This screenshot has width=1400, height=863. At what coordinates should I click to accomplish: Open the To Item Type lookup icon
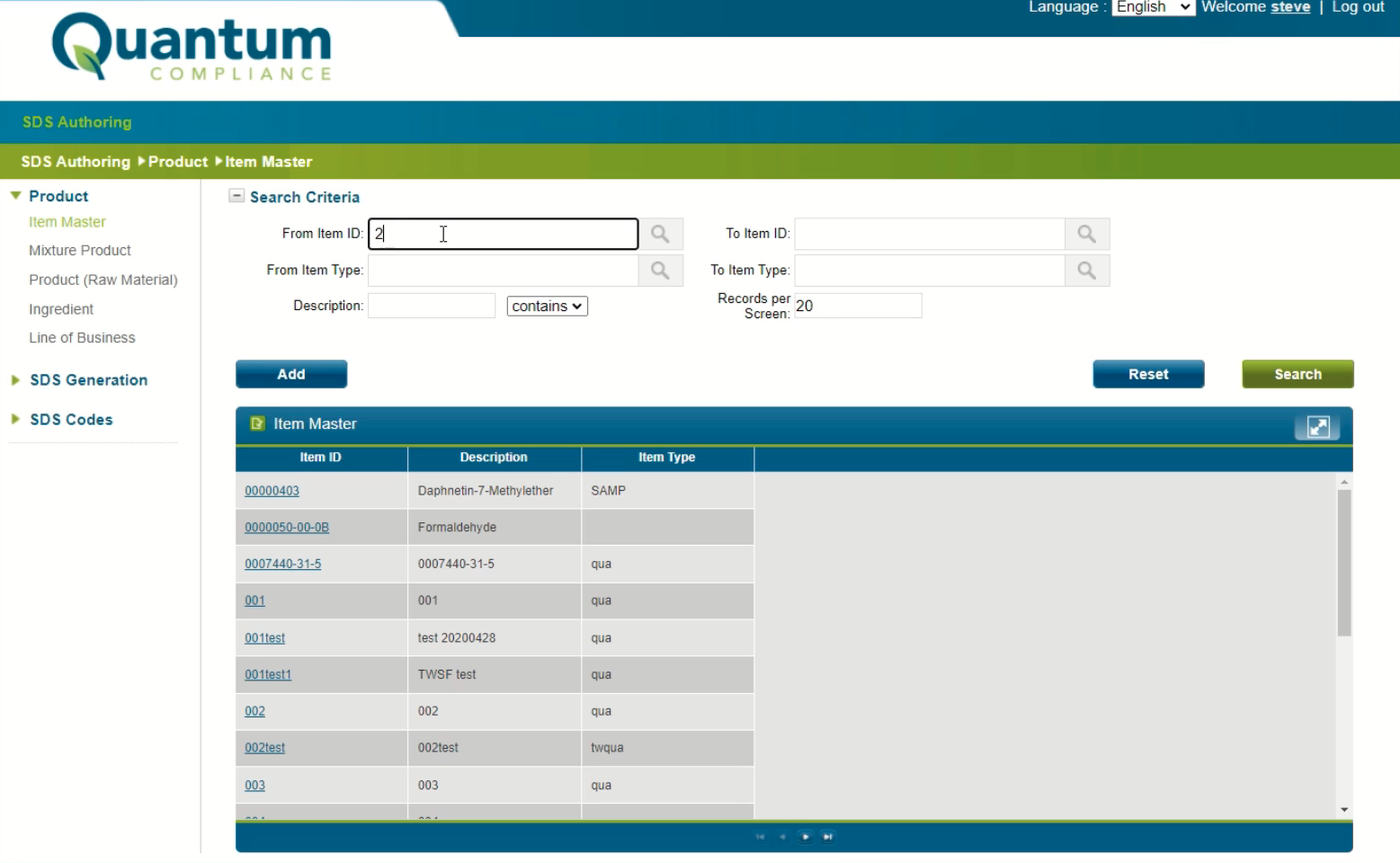(1087, 270)
